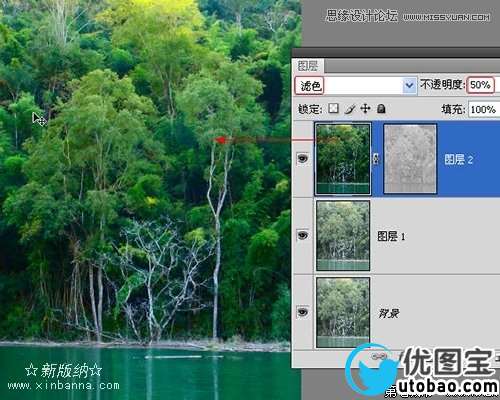500x400 pixels.
Task: Click the 图层 2 layer name
Action: (x=459, y=159)
